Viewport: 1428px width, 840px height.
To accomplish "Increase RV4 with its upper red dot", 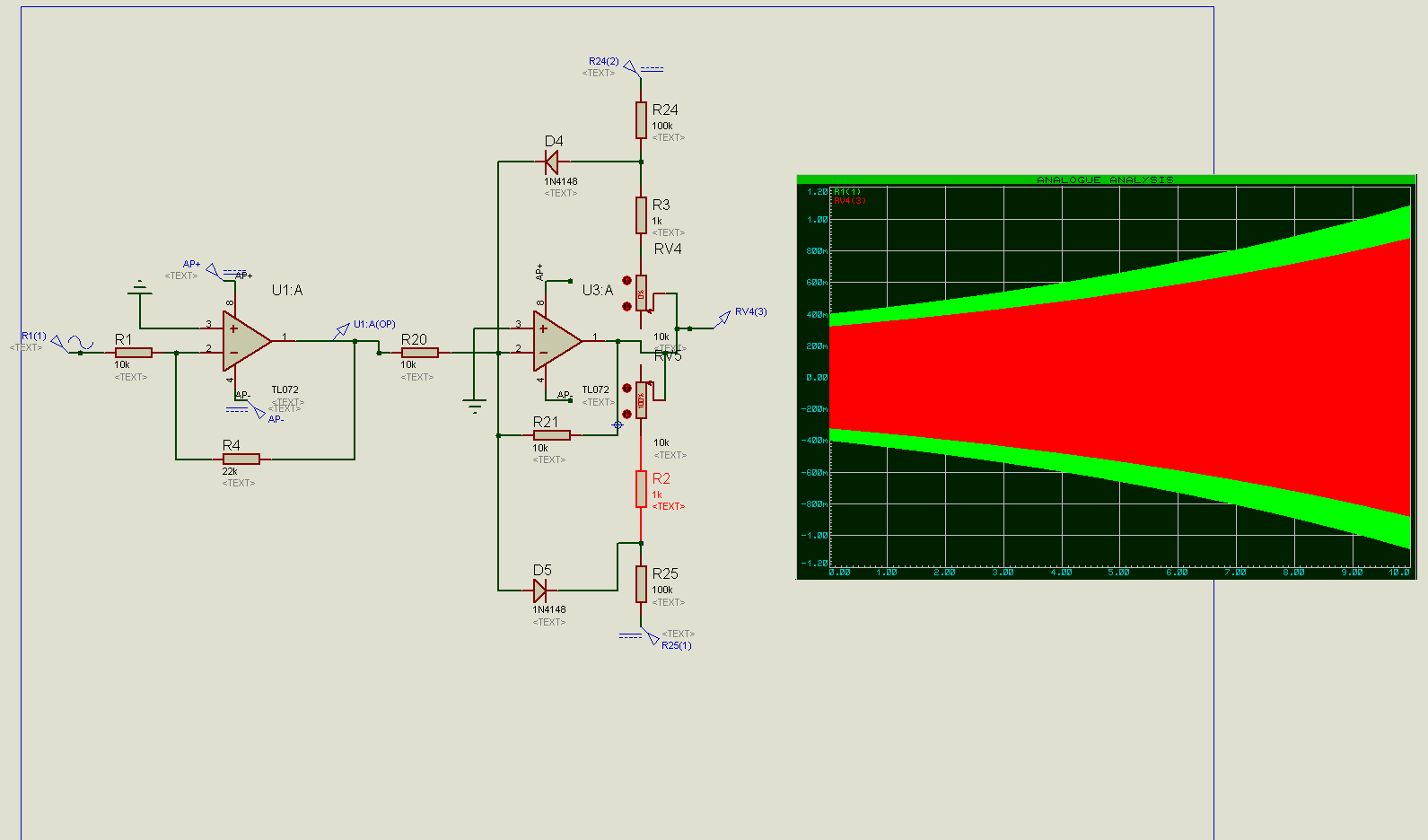I will pos(626,280).
